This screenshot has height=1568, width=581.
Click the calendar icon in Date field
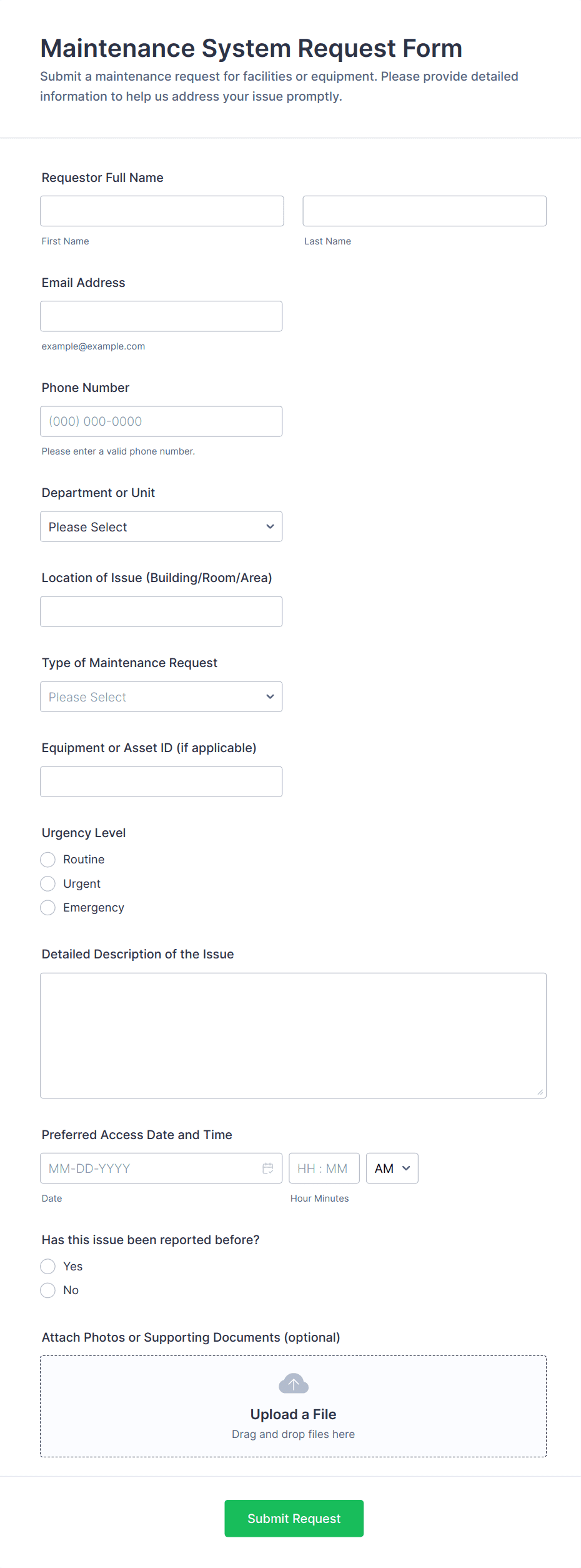pyautogui.click(x=268, y=1168)
